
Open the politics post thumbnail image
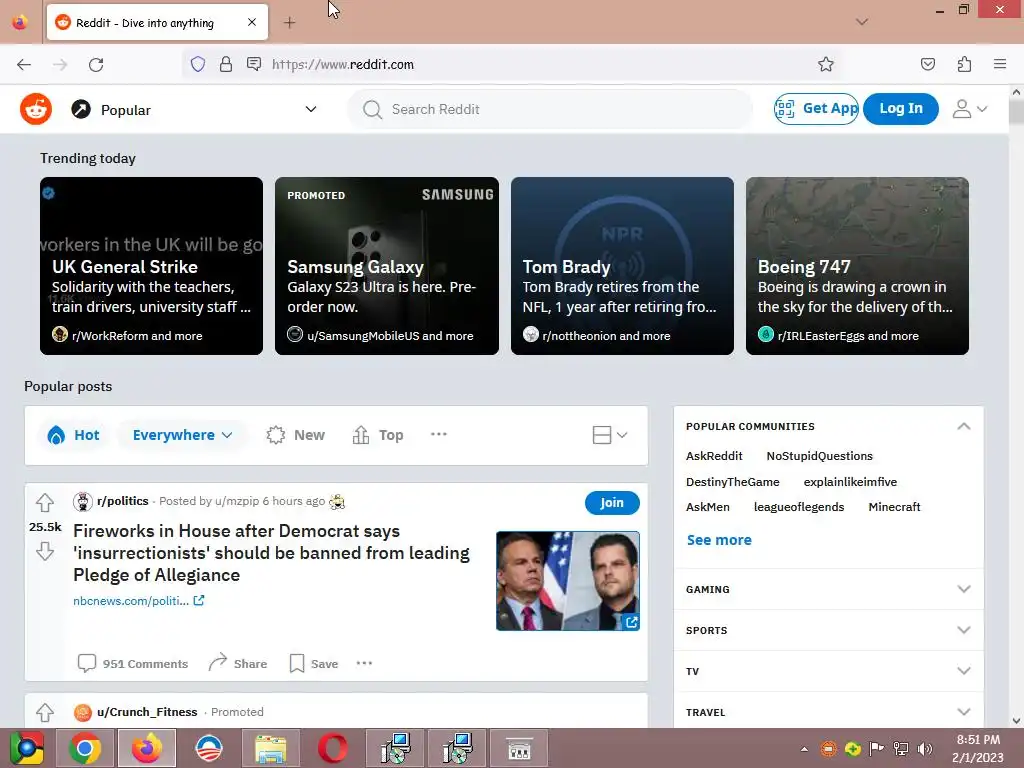(x=568, y=581)
